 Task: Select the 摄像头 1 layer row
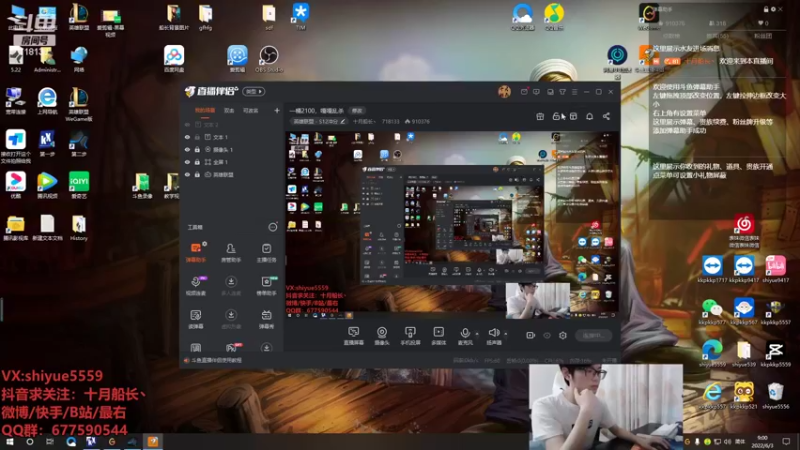click(232, 149)
